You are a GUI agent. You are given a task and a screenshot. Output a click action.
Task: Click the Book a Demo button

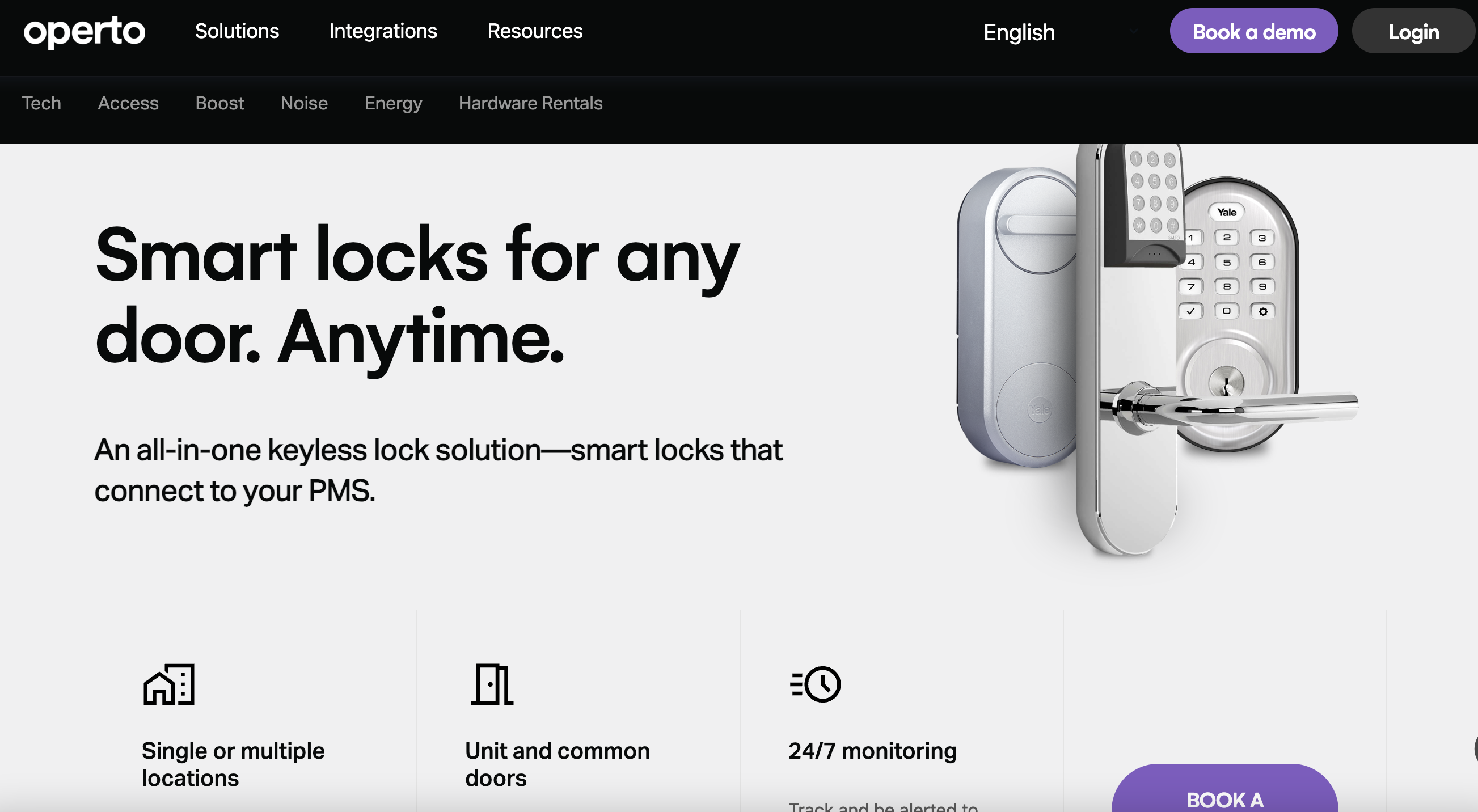1254,30
